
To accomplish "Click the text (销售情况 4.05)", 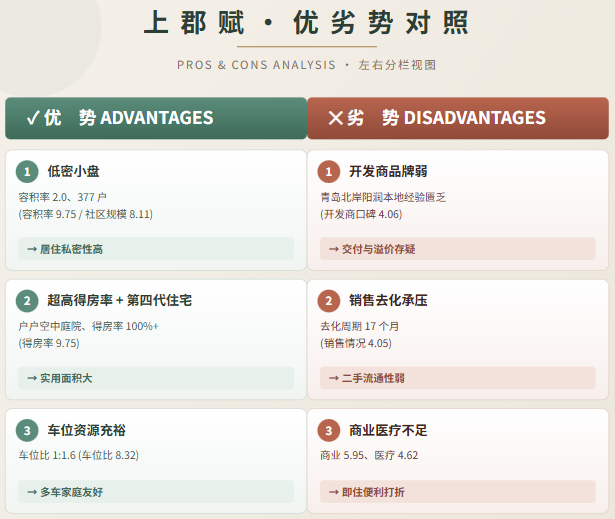I will pos(356,343).
